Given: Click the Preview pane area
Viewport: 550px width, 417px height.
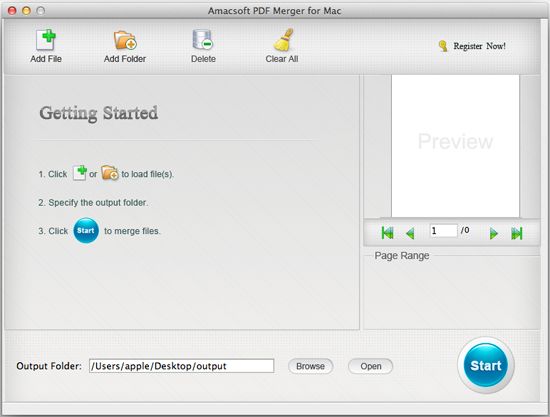Looking at the screenshot, I should (x=455, y=146).
